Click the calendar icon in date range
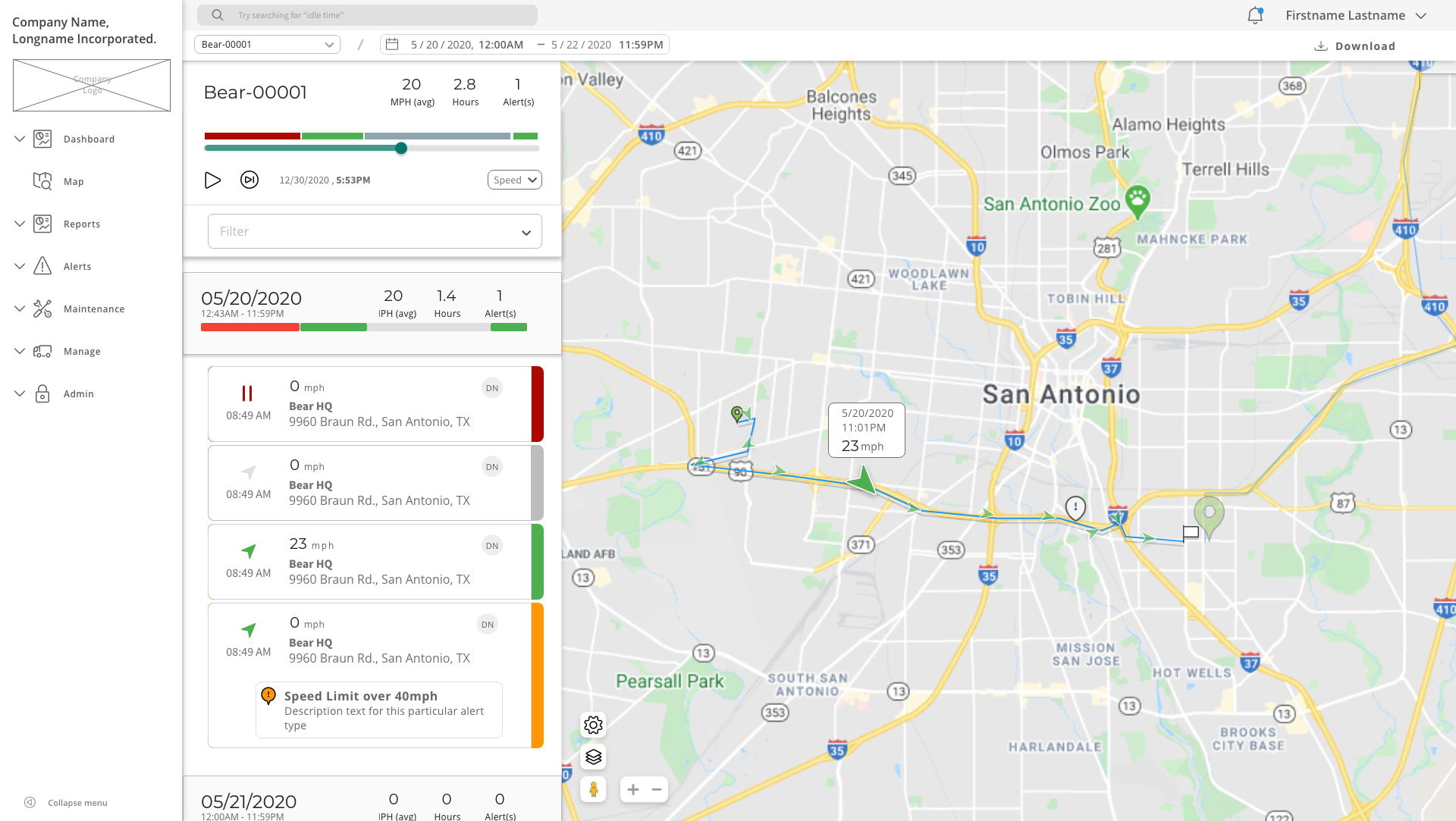This screenshot has width=1456, height=821. 392,45
